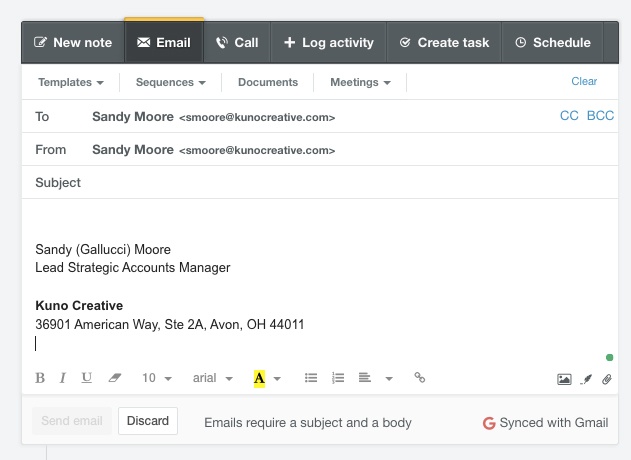Click the Discard button
The height and width of the screenshot is (460, 631).
coord(148,421)
